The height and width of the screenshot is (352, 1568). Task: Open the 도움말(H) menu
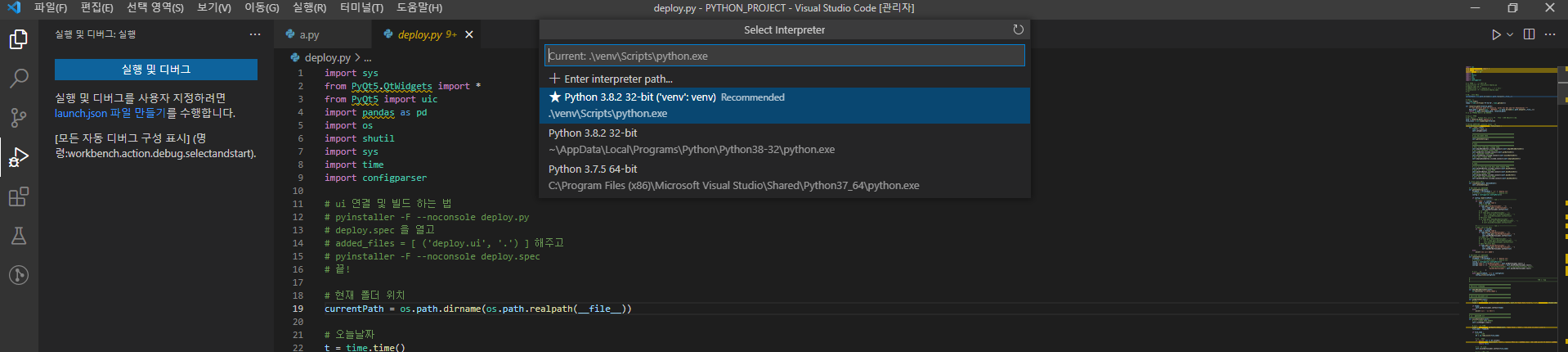tap(419, 7)
